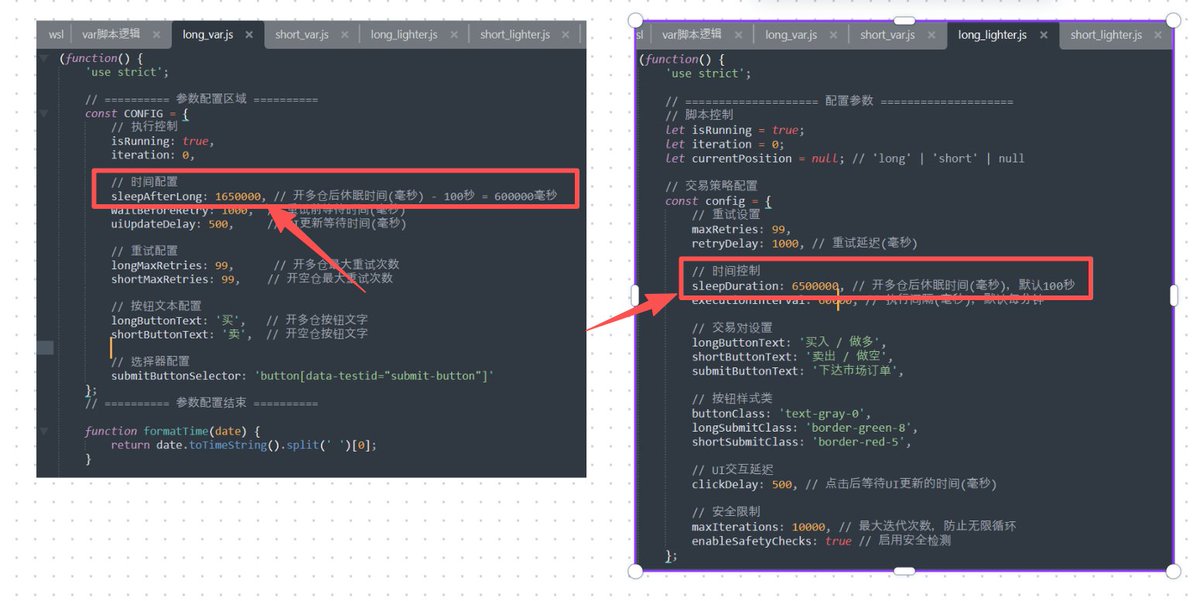1200x601 pixels.
Task: Close the long_var.js tab in left editor
Action: point(249,35)
